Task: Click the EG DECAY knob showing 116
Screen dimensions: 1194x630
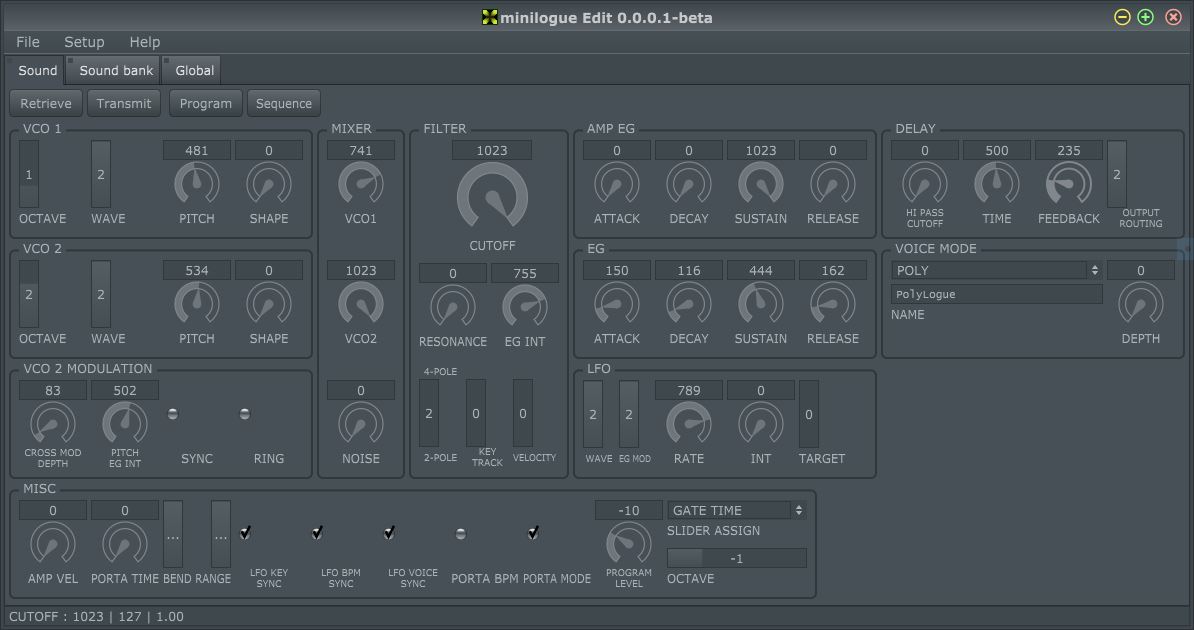Action: pos(688,304)
